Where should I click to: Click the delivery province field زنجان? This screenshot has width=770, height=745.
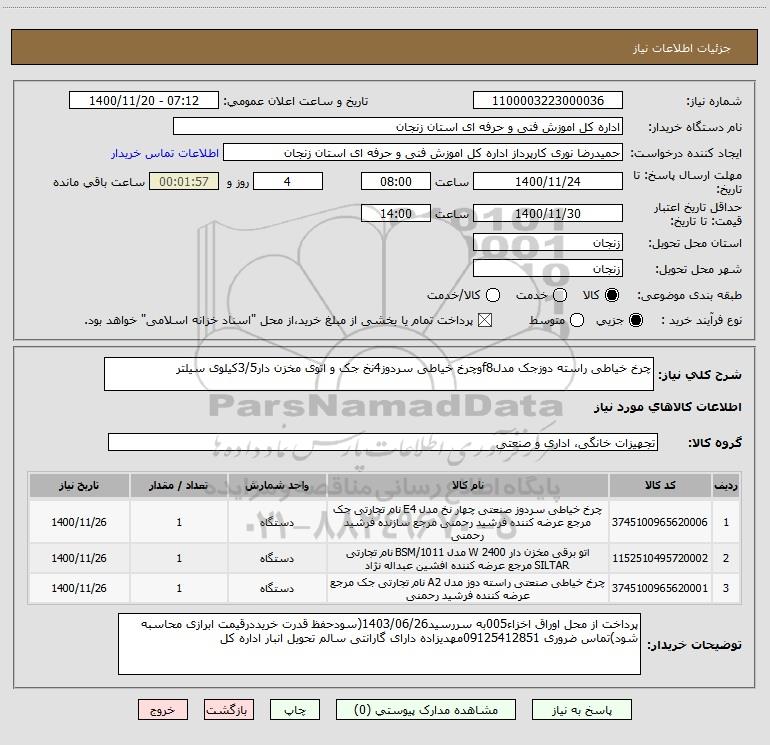pyautogui.click(x=548, y=242)
